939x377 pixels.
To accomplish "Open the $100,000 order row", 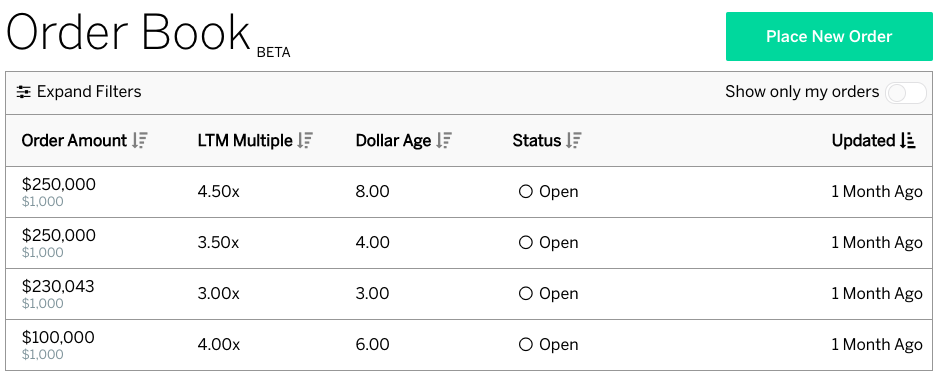I will [x=469, y=345].
